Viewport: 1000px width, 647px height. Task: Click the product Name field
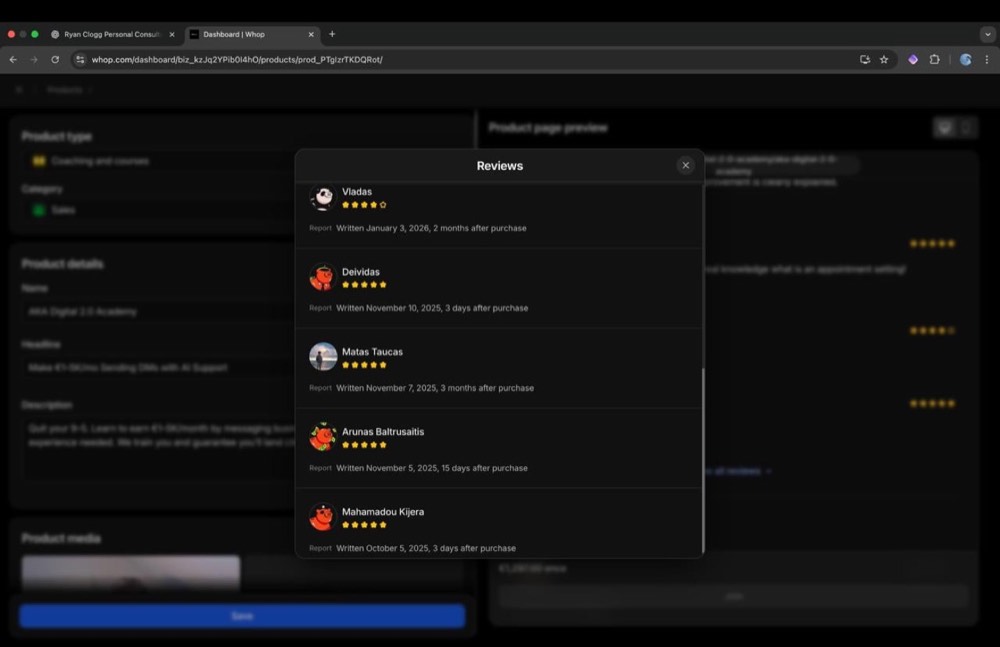tap(158, 311)
